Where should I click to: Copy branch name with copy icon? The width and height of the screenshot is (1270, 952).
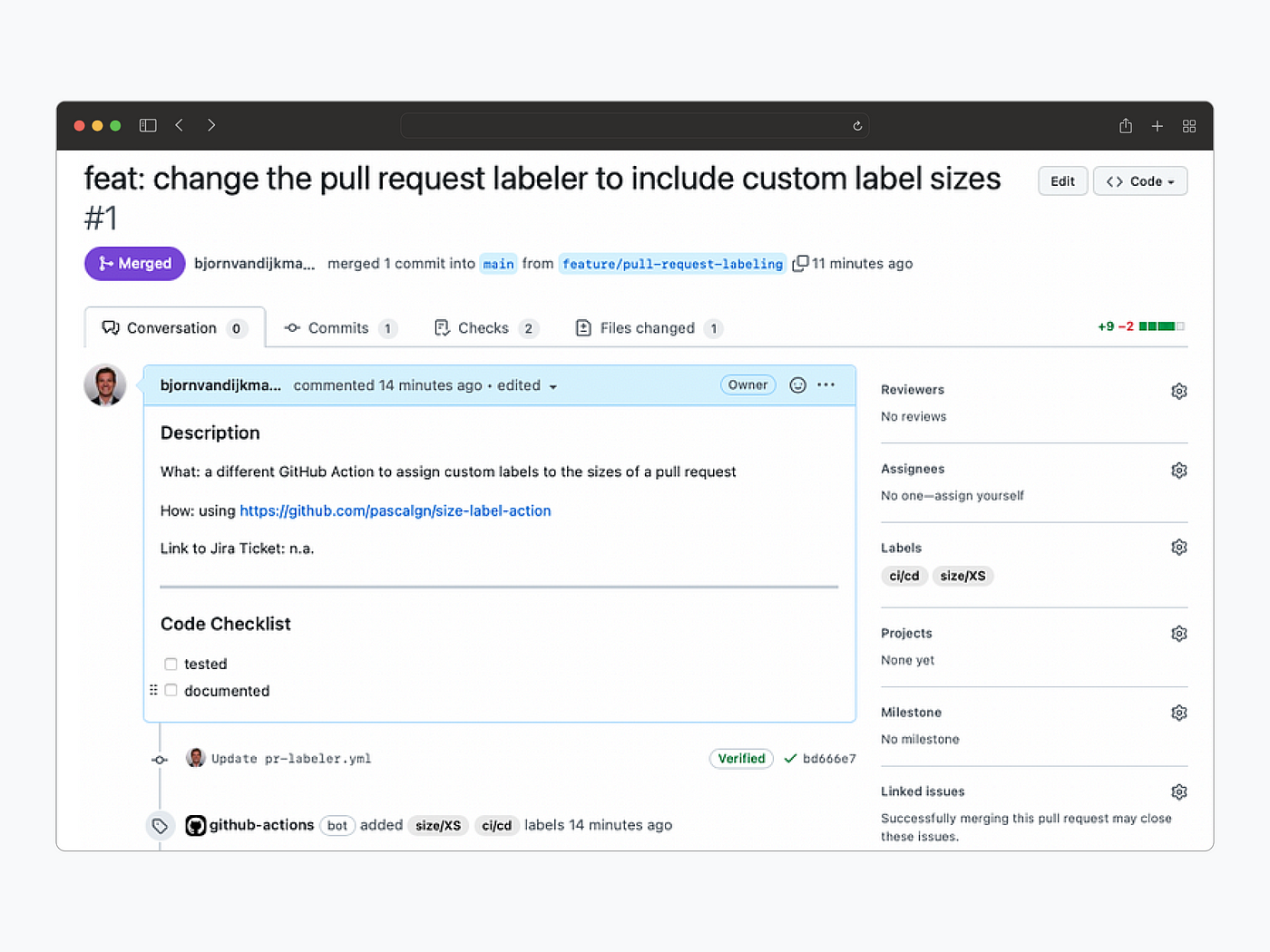click(x=800, y=263)
